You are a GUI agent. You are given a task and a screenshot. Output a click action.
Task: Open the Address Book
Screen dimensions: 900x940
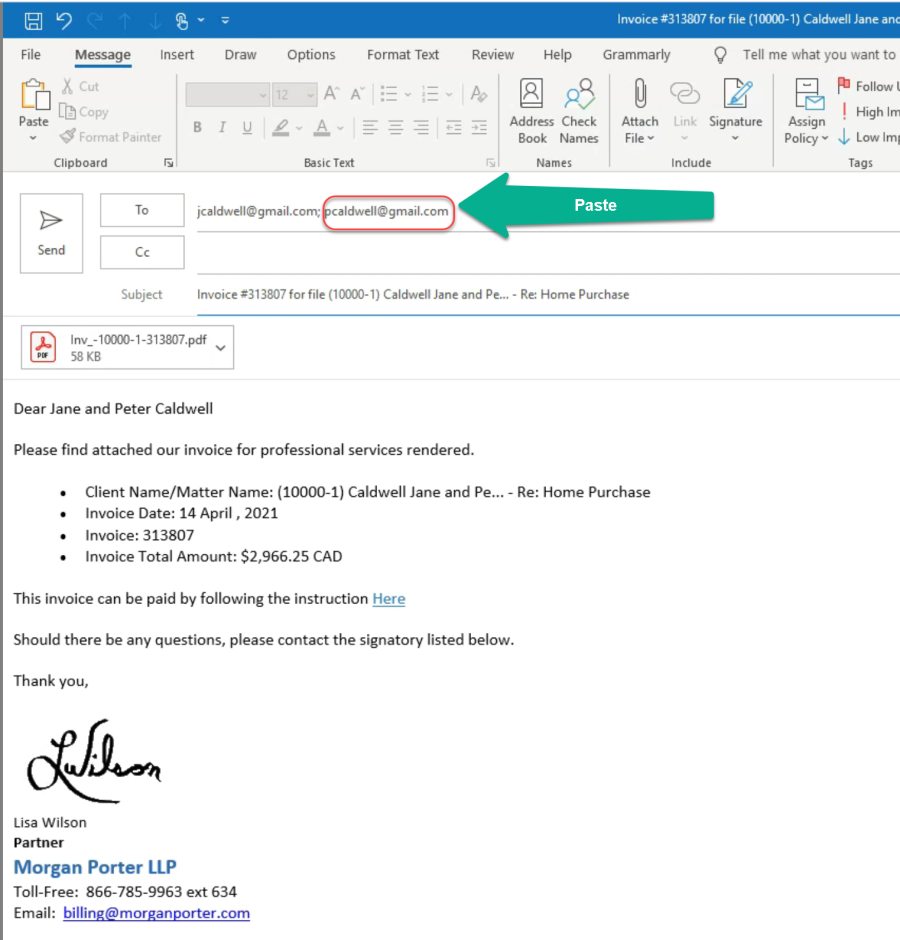[532, 112]
